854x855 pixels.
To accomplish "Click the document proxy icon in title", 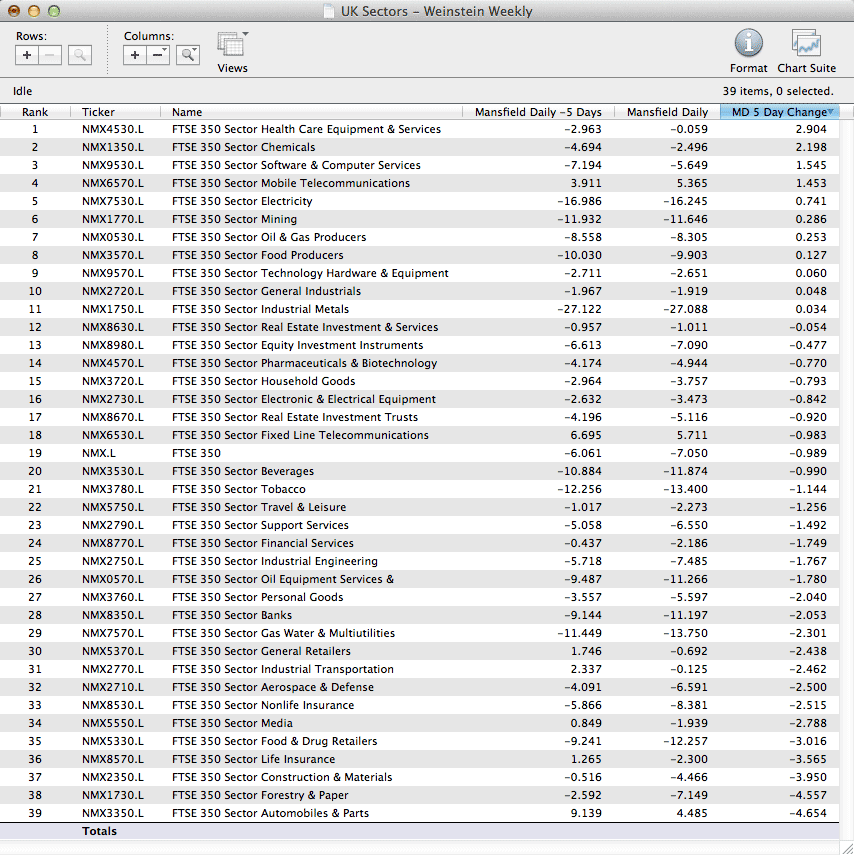I will pyautogui.click(x=329, y=12).
